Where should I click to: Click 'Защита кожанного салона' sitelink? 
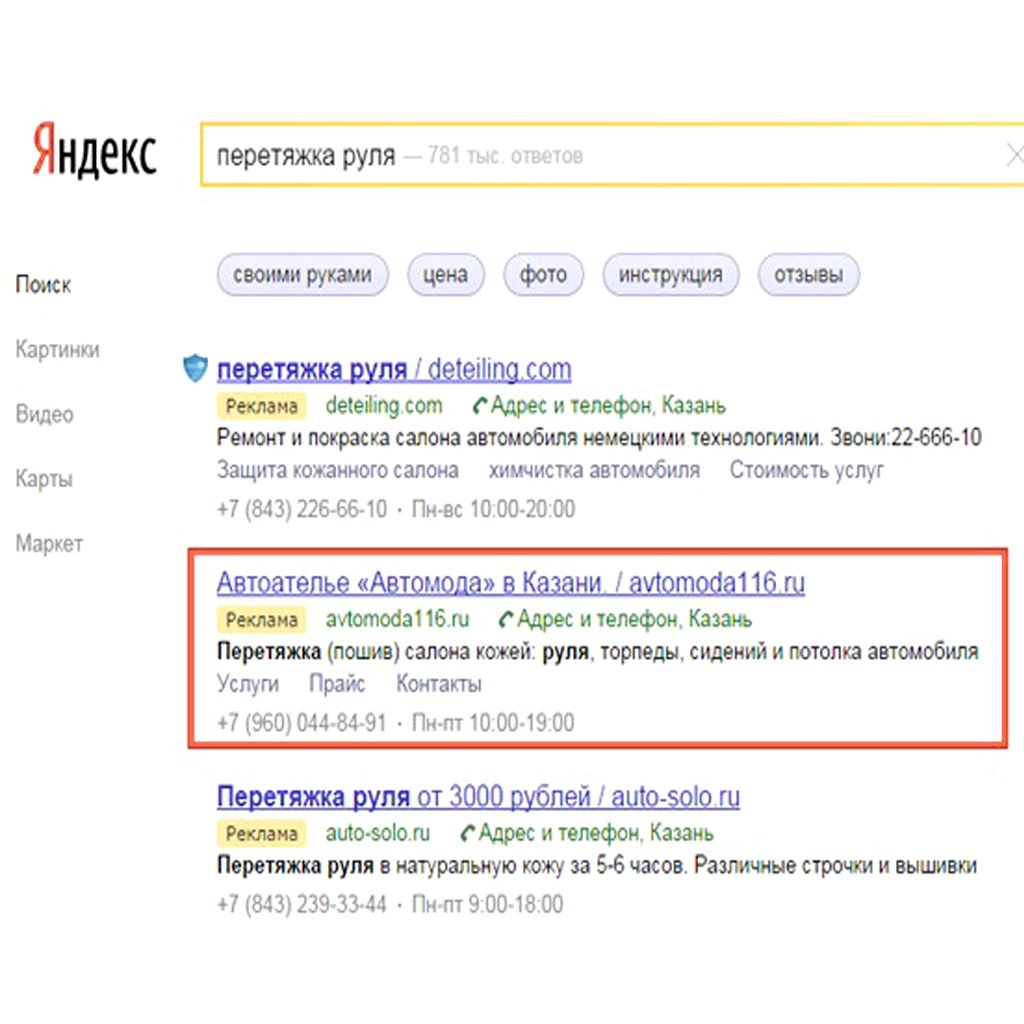pos(337,470)
